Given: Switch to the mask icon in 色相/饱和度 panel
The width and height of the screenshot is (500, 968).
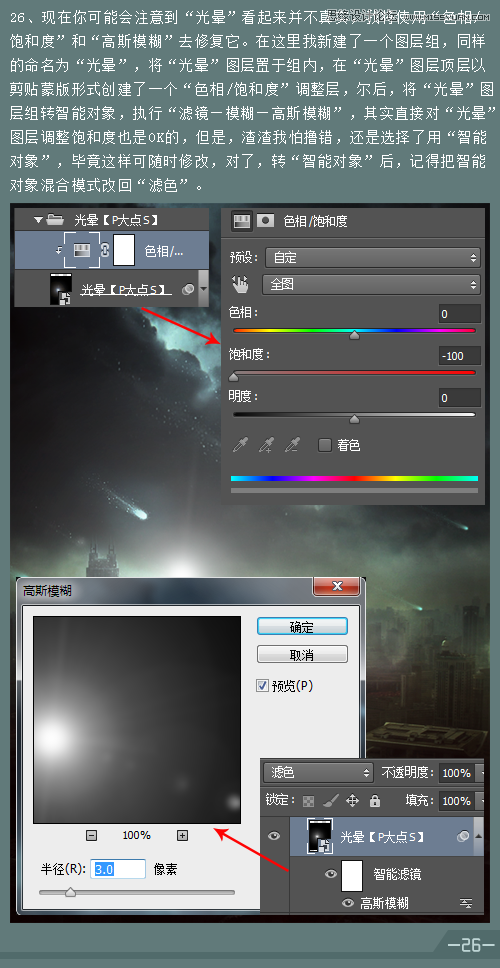Looking at the screenshot, I should click(265, 220).
